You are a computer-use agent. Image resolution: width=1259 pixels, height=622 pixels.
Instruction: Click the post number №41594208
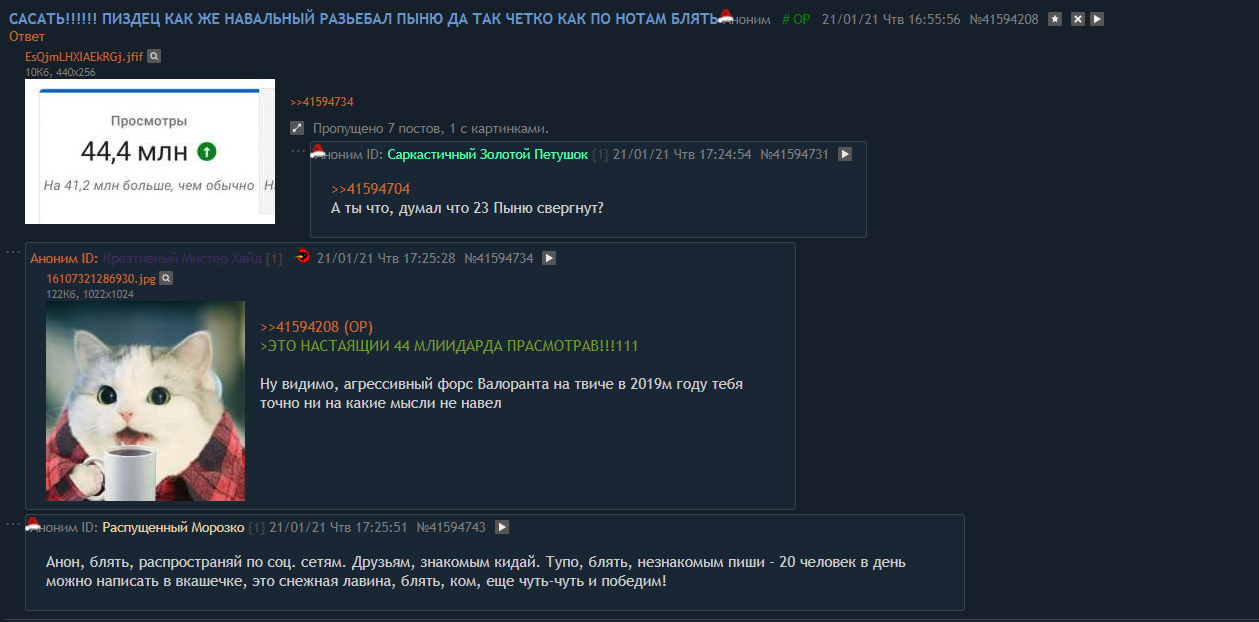pos(1004,19)
